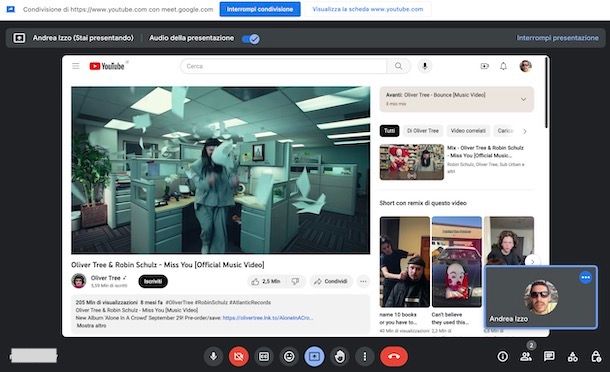Open YouTube hamburger menu
Image resolution: width=610 pixels, height=372 pixels.
click(x=76, y=66)
